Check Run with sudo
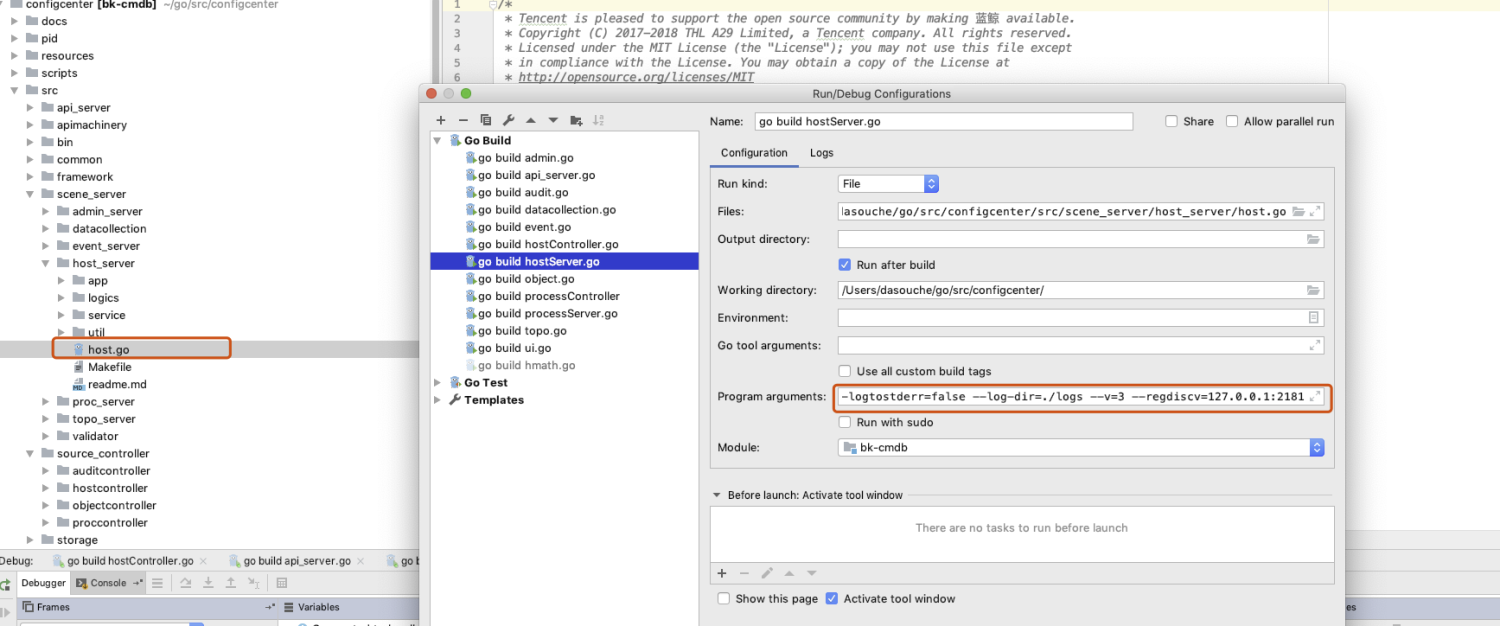Image resolution: width=1500 pixels, height=626 pixels. (x=845, y=422)
